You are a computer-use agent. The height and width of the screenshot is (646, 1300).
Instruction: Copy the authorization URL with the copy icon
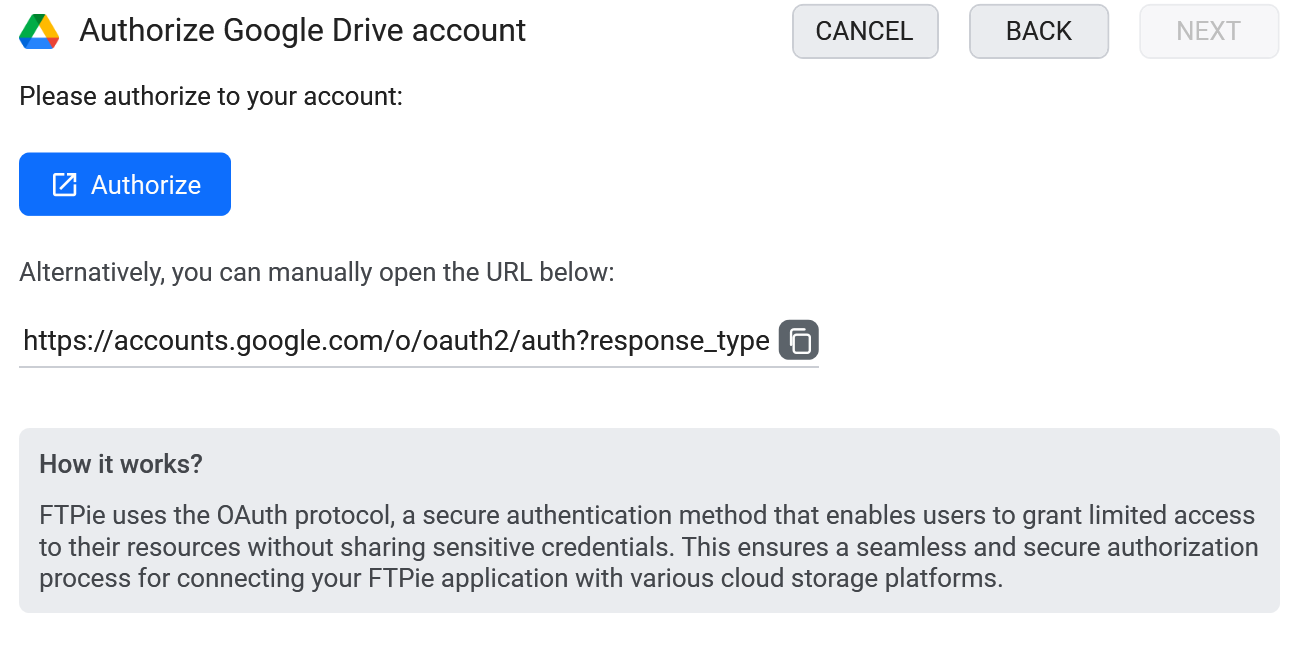click(x=799, y=340)
